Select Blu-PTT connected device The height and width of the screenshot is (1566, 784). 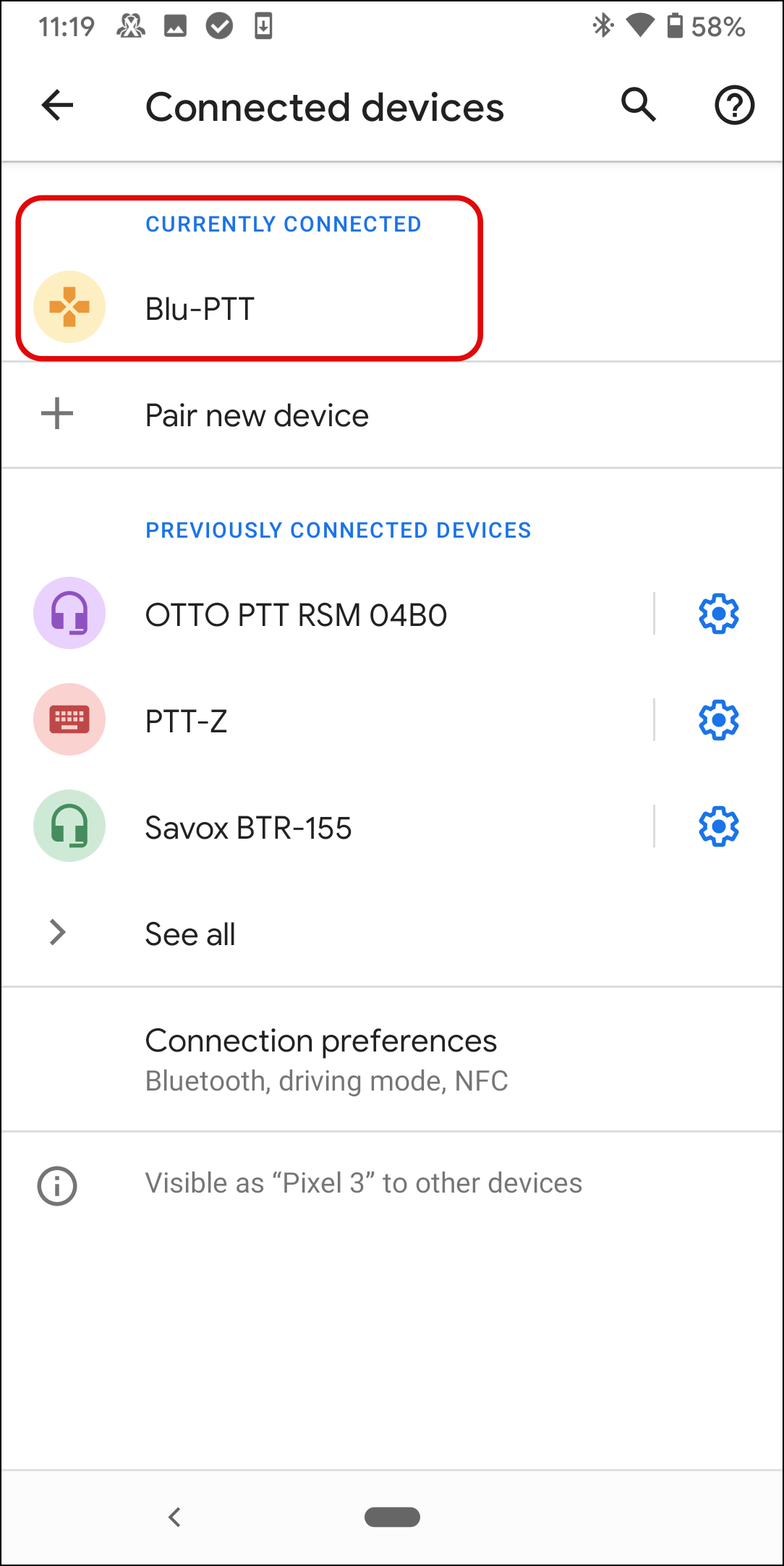(x=200, y=309)
